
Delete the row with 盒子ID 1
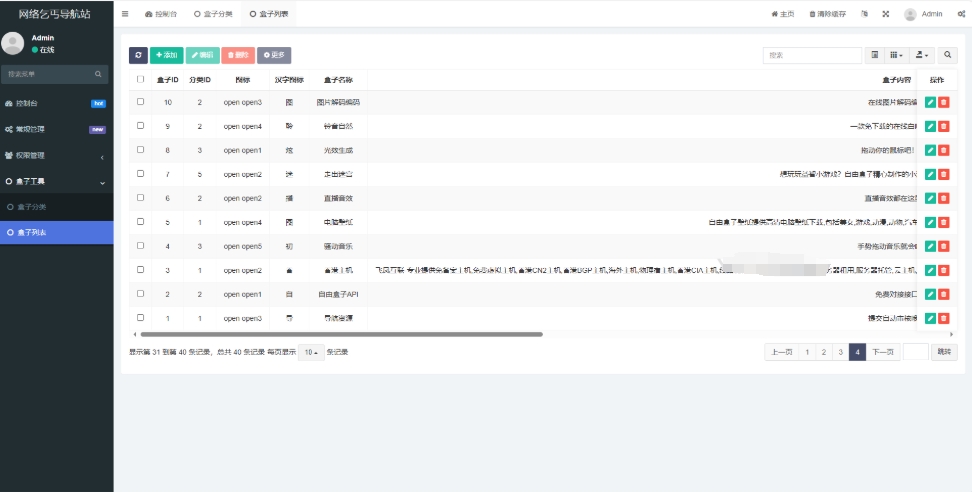pyautogui.click(x=943, y=318)
